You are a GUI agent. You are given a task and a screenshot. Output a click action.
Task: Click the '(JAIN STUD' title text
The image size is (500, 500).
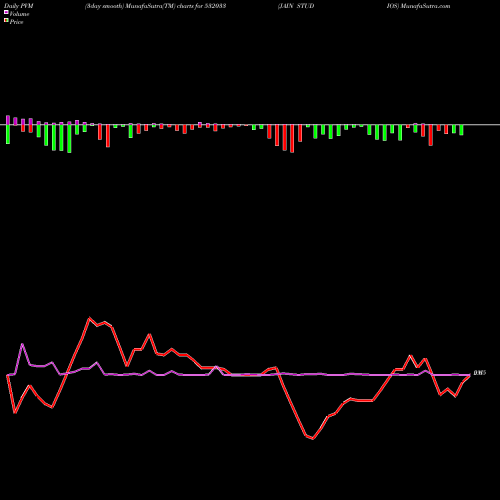[296, 6]
